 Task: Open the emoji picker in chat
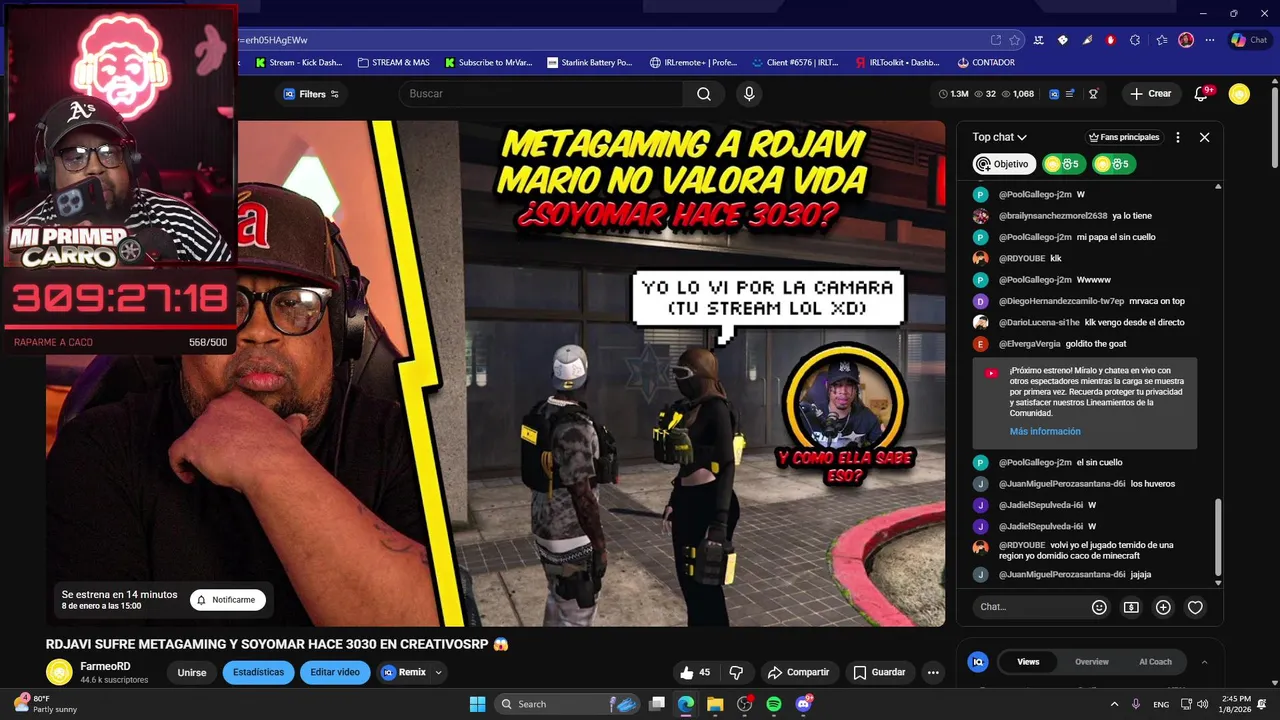1099,607
